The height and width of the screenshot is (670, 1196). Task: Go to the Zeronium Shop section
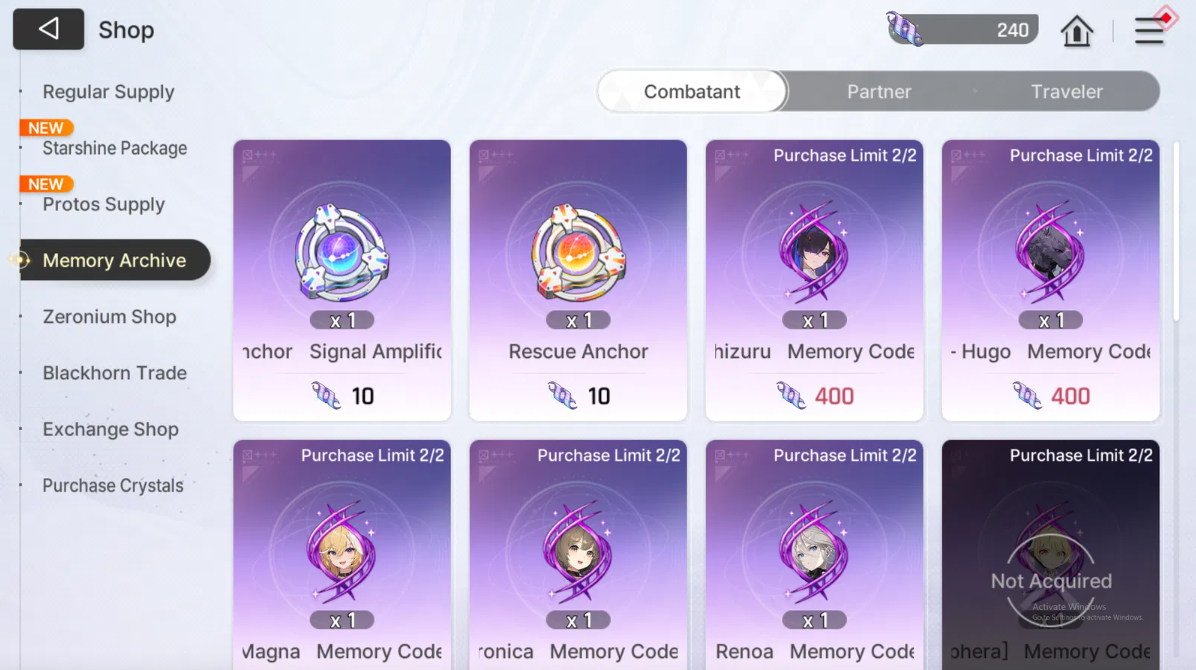click(109, 317)
